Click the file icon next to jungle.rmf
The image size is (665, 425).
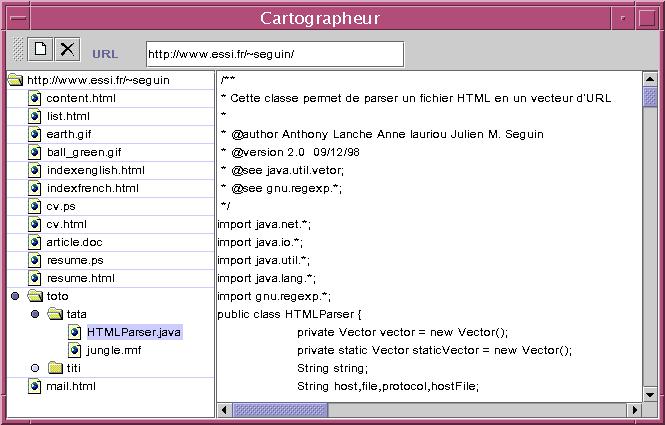[x=75, y=350]
